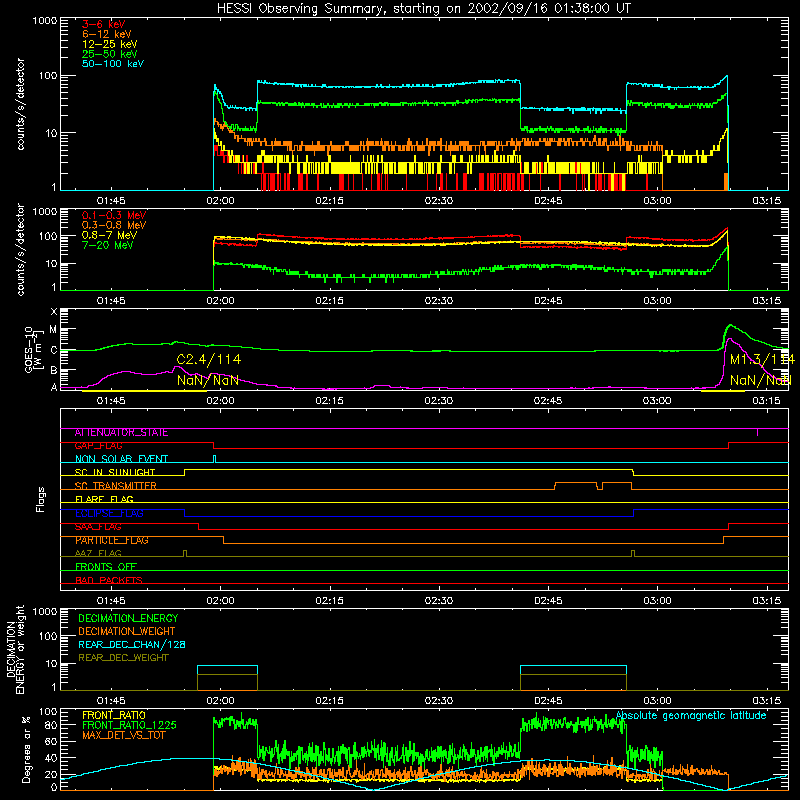Select the 6-12 keV legend label
Viewport: 800px width, 800px height.
pos(107,34)
